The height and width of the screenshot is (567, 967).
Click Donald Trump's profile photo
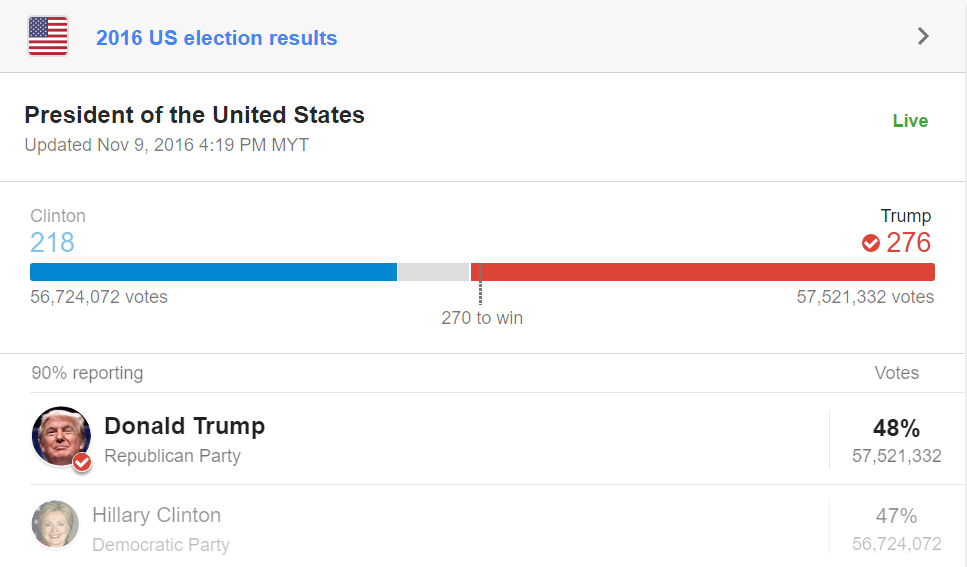(59, 435)
